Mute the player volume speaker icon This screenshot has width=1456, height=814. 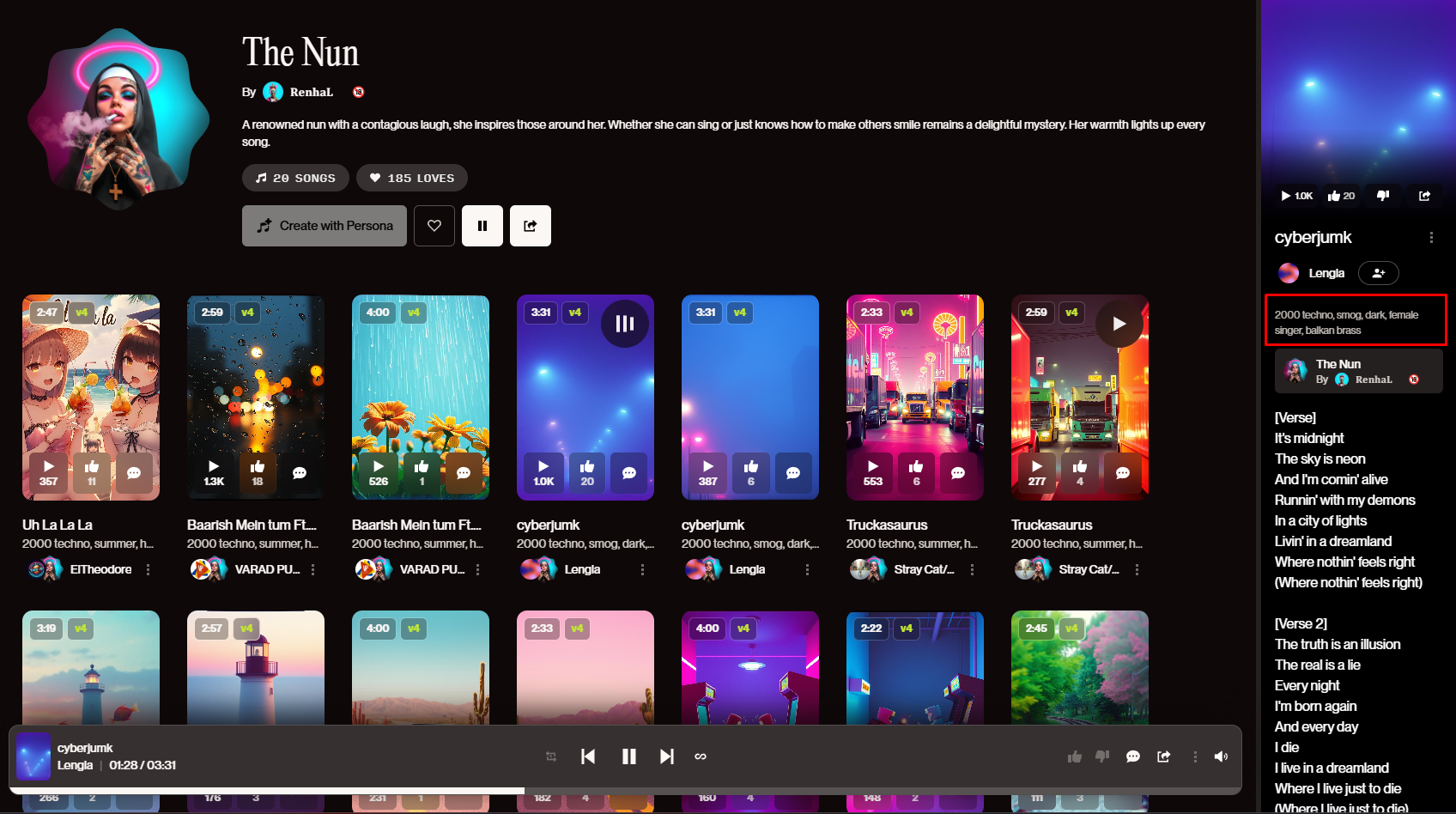click(x=1221, y=756)
